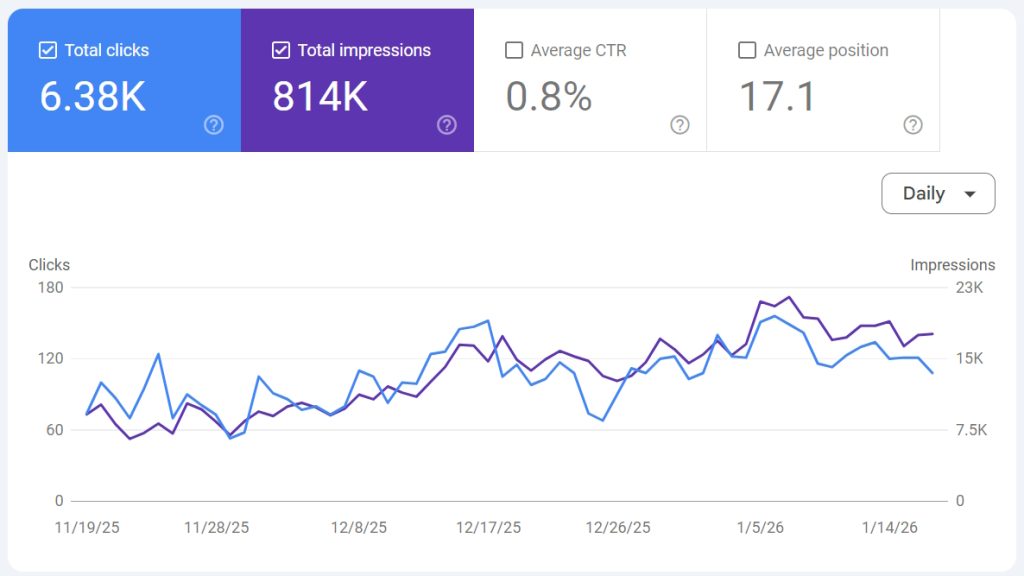Click the Clicks axis title

[x=49, y=265]
